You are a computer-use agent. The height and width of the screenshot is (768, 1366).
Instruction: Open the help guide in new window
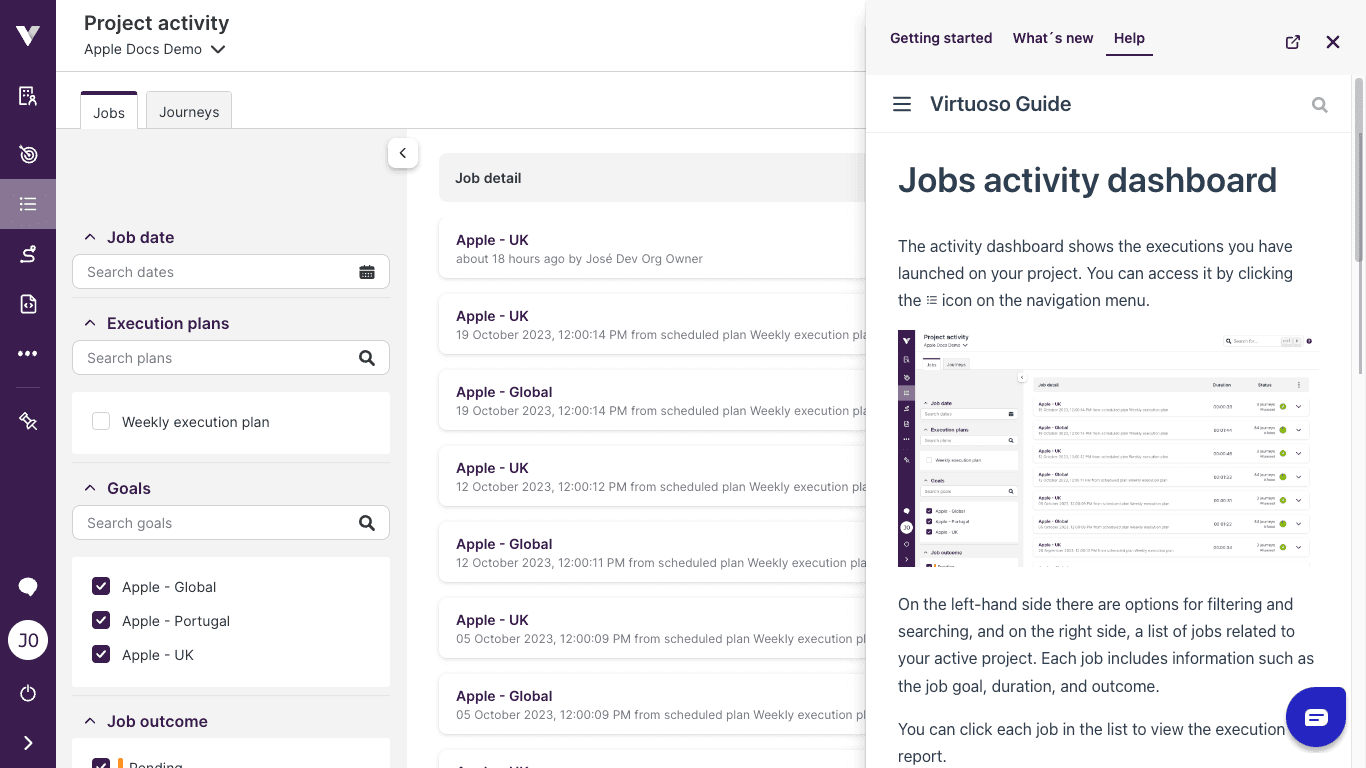1293,42
